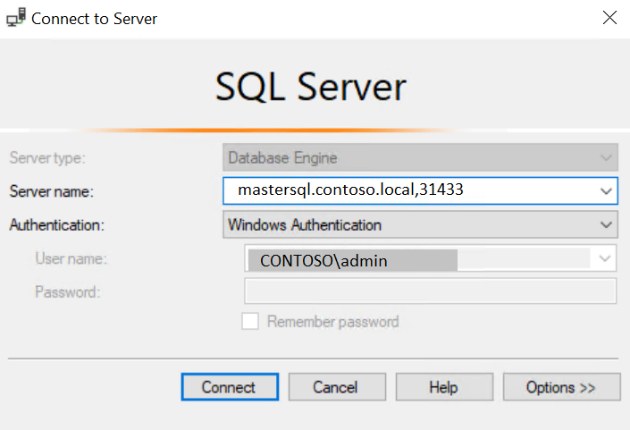
Task: Expand the Server name dropdown arrow
Action: 606,191
